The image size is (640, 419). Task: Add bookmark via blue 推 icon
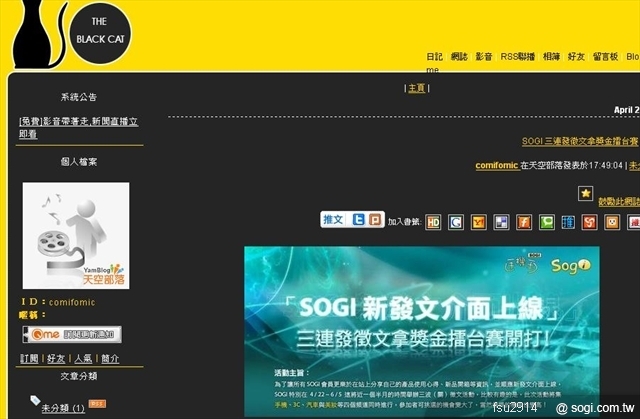tap(568, 222)
